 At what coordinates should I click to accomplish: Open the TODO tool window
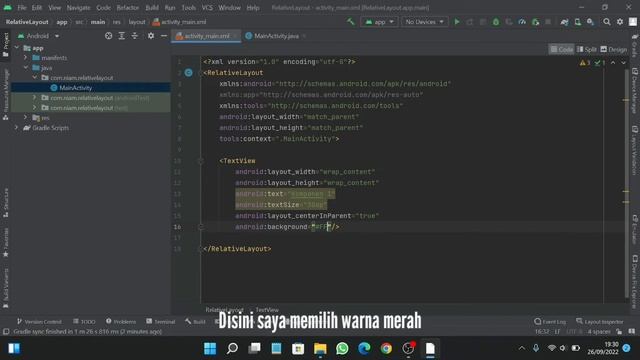[84, 322]
